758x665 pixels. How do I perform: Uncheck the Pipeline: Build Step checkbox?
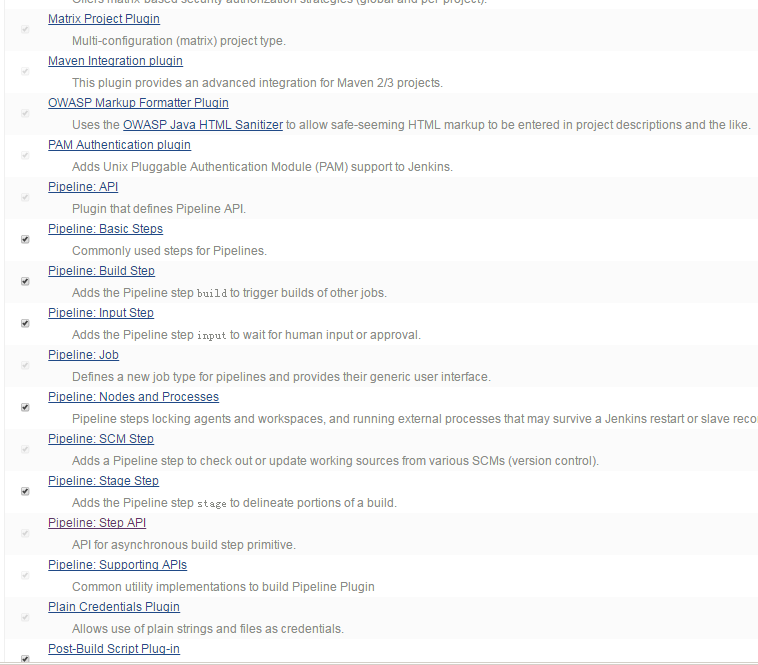[25, 282]
